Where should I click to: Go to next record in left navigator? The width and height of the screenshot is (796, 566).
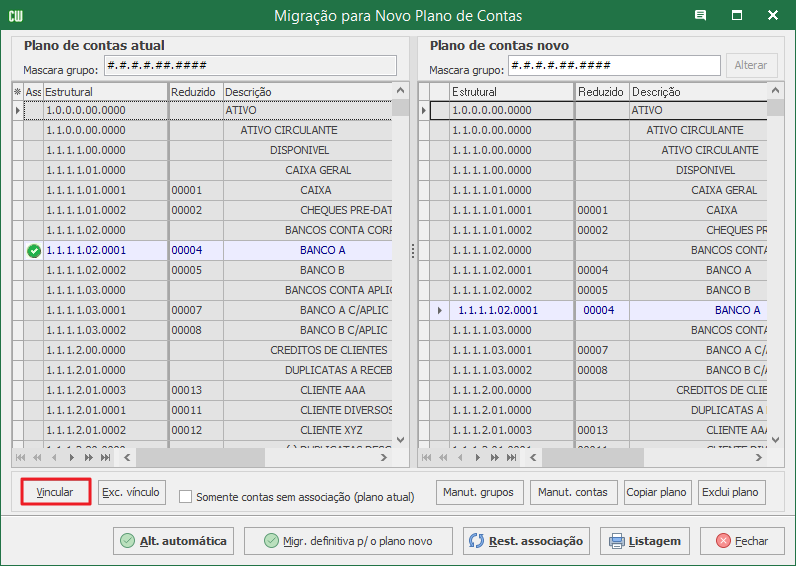tap(72, 458)
